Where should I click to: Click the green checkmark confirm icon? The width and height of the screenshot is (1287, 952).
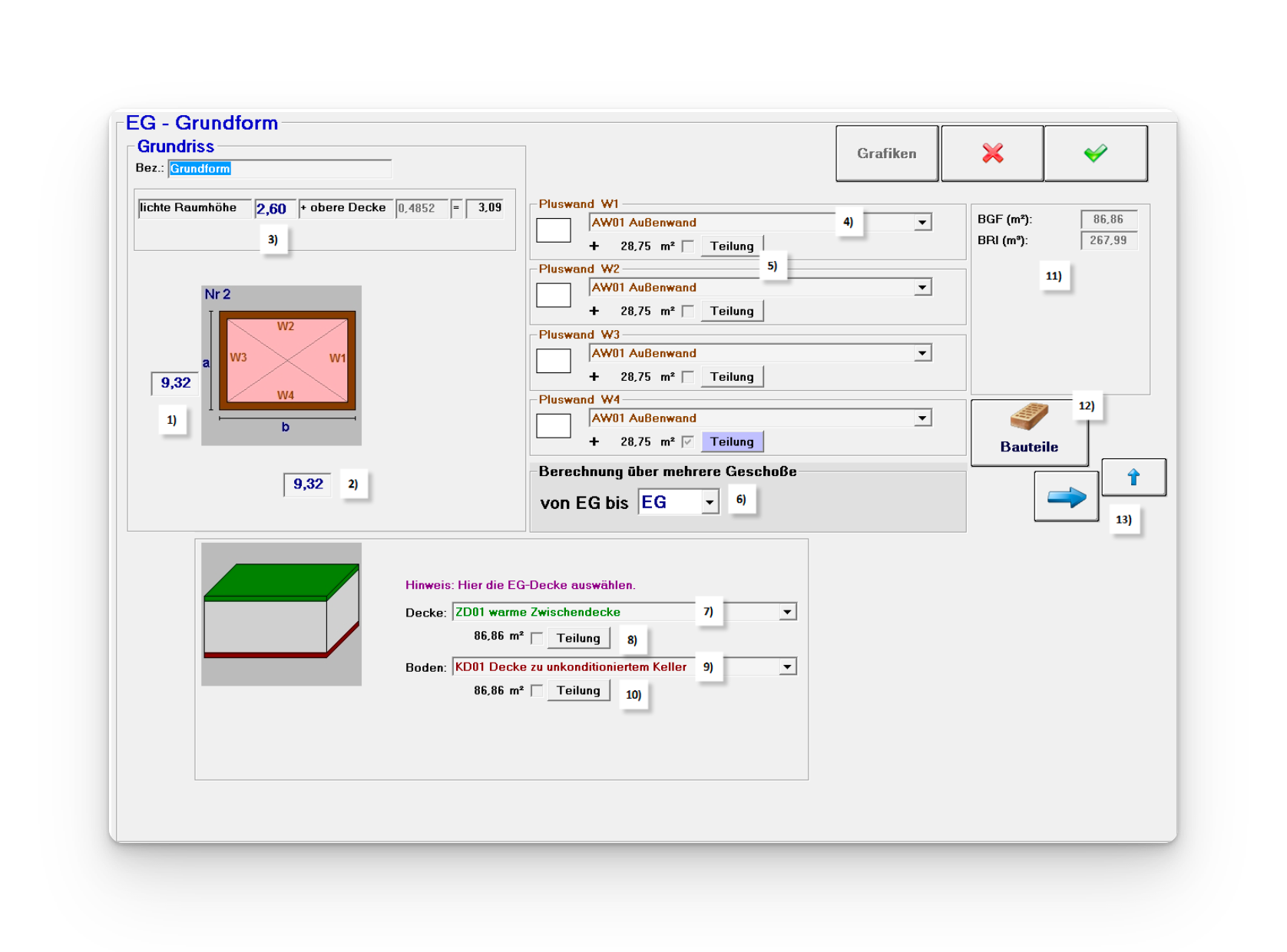[1095, 154]
